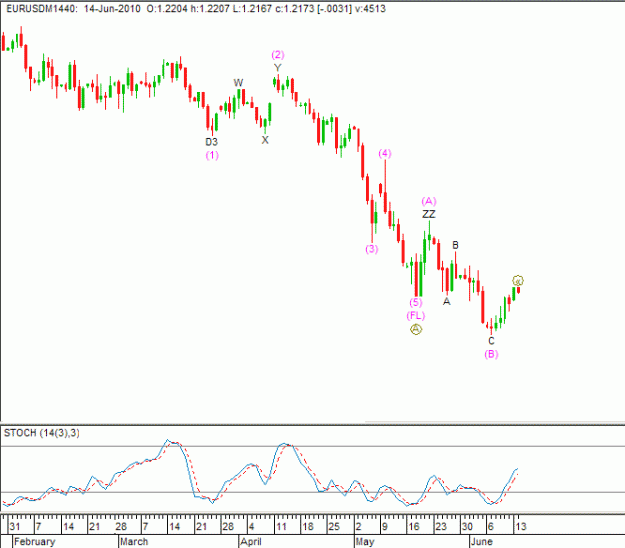The image size is (625, 548).
Task: Click the pink (1) wave label
Action: click(x=212, y=155)
